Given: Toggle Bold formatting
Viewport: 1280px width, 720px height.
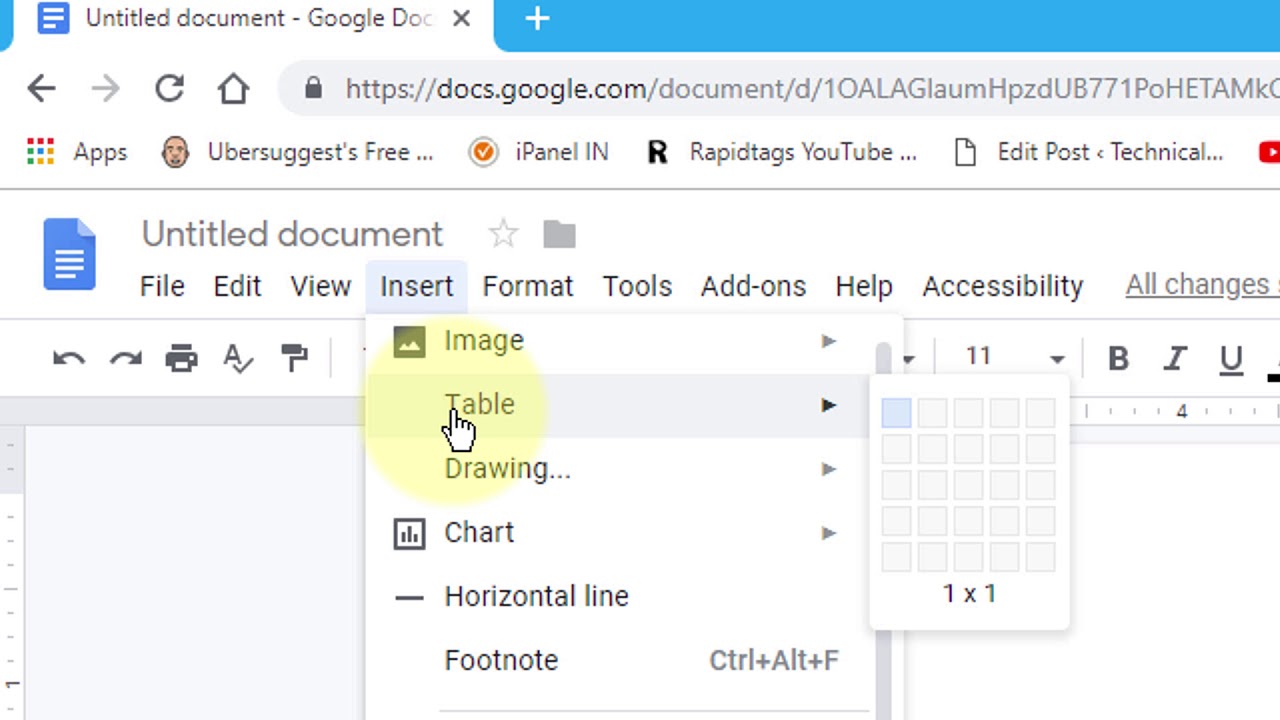Looking at the screenshot, I should point(1118,358).
